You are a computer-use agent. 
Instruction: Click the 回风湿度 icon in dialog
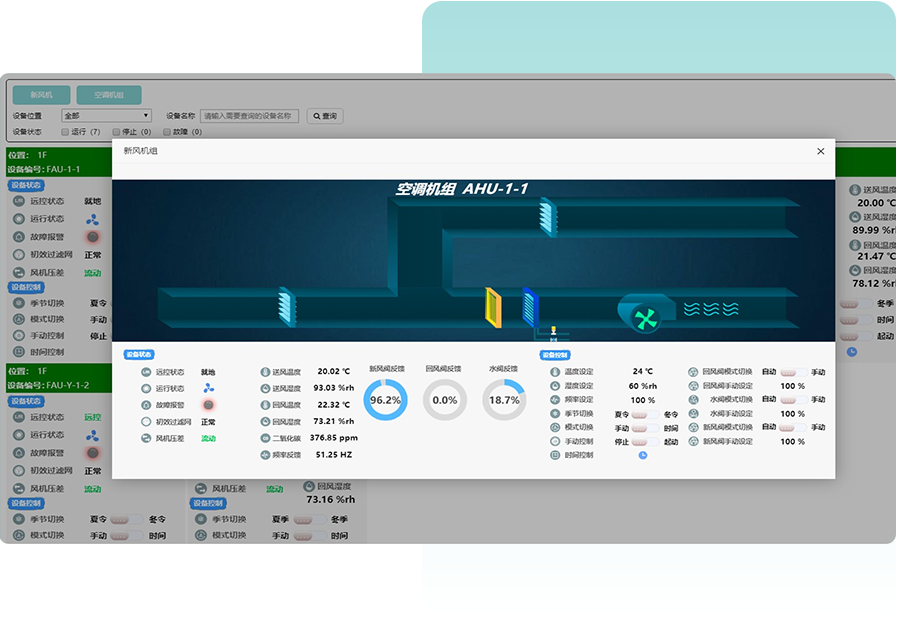[x=265, y=422]
